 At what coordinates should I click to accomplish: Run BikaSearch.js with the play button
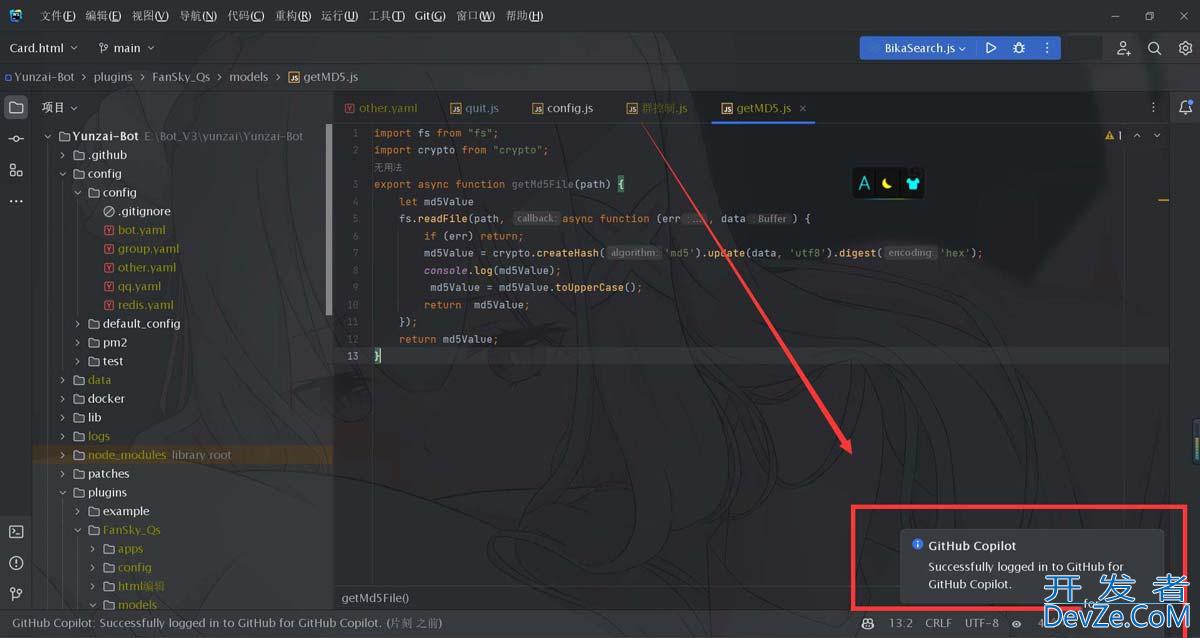tap(990, 48)
